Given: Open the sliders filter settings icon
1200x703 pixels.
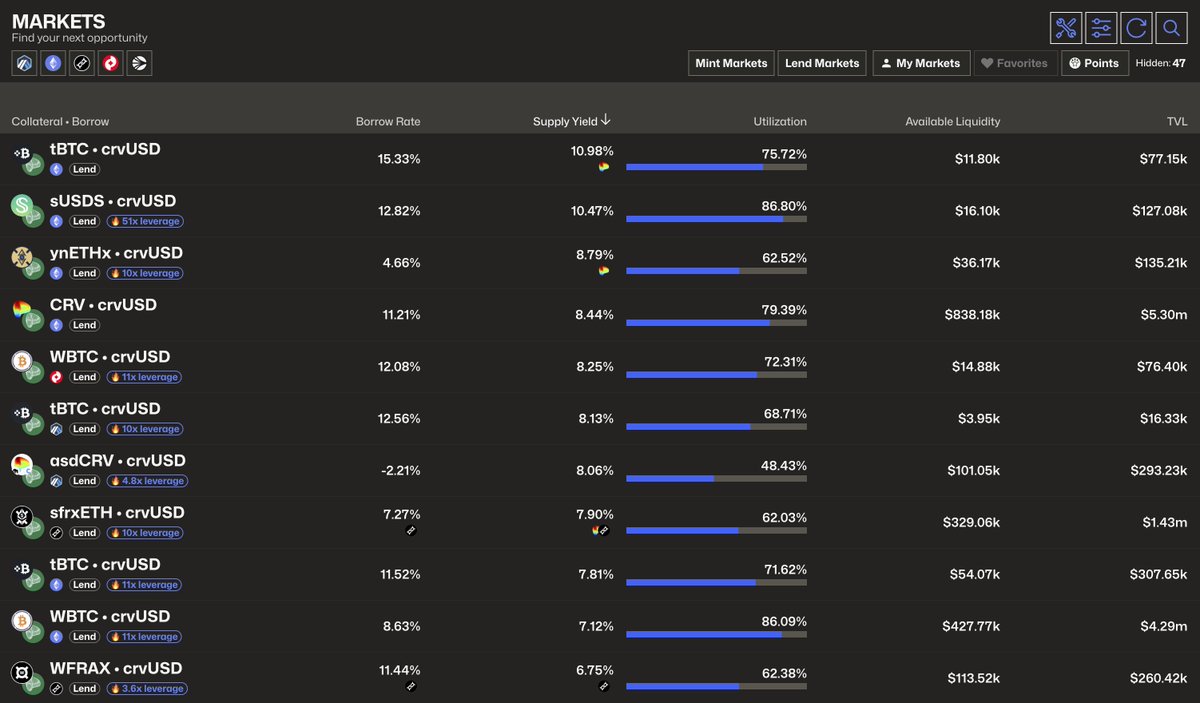Looking at the screenshot, I should point(1101,28).
